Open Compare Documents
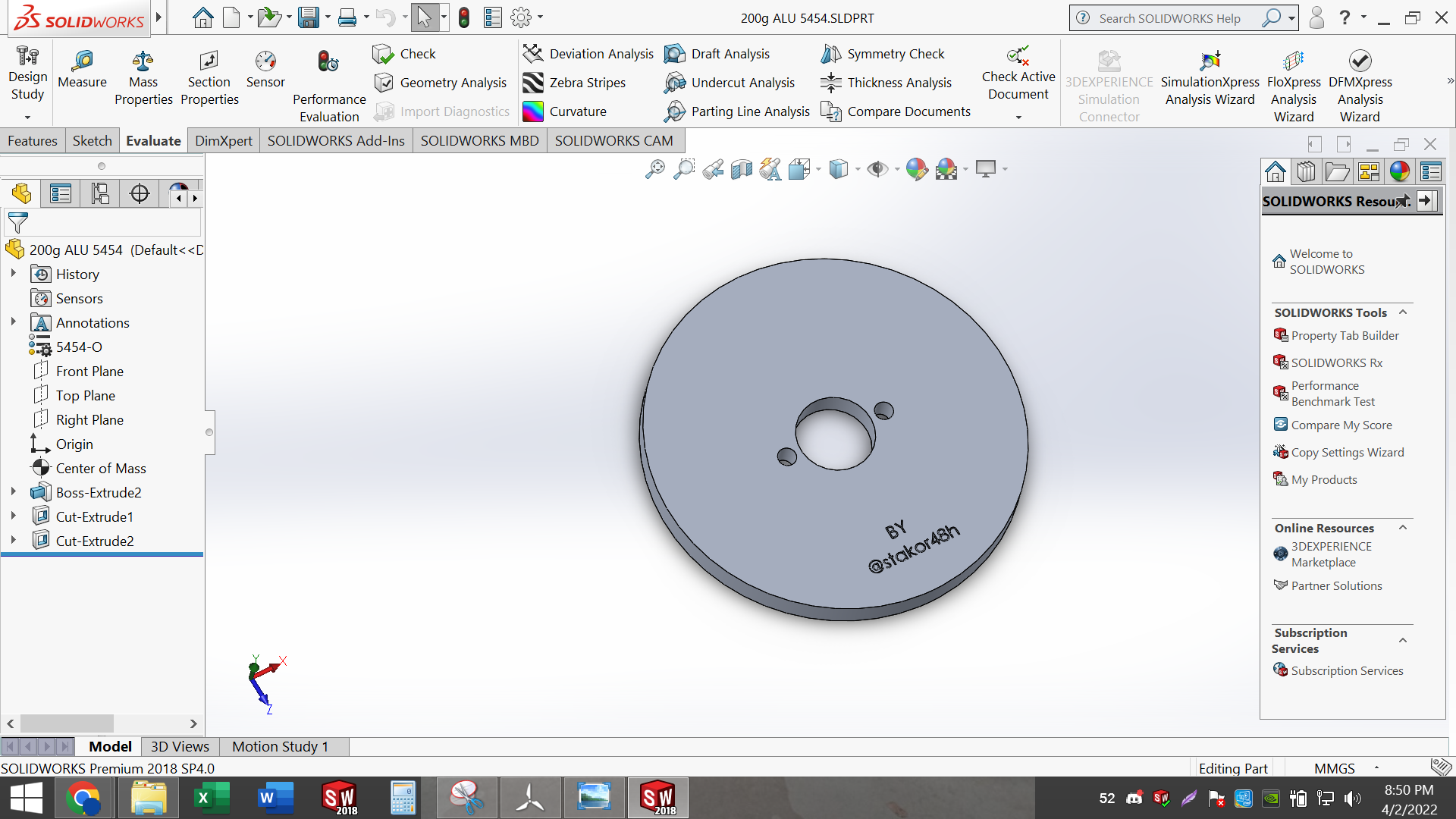This screenshot has width=1456, height=819. 896,111
